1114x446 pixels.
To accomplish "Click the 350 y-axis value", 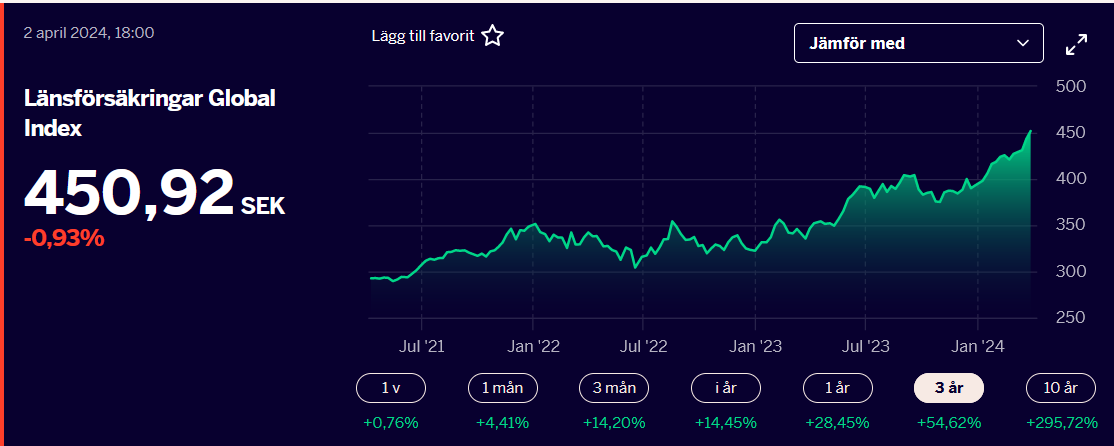I will point(1071,225).
